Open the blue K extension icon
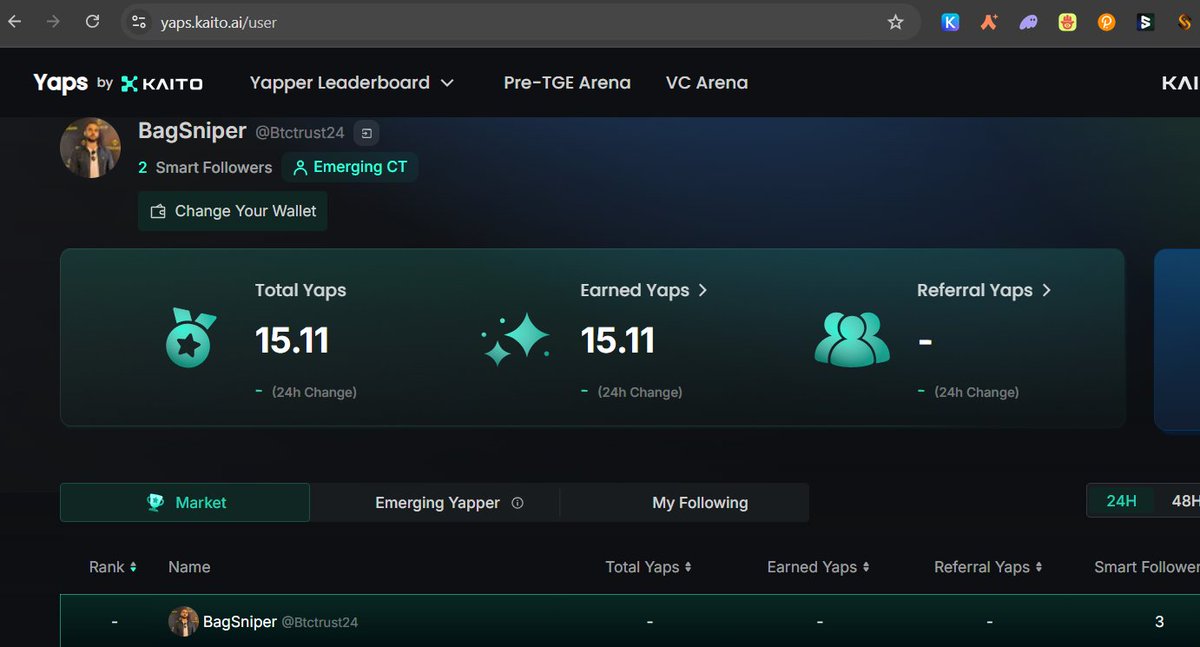Viewport: 1200px width, 647px height. click(x=950, y=22)
